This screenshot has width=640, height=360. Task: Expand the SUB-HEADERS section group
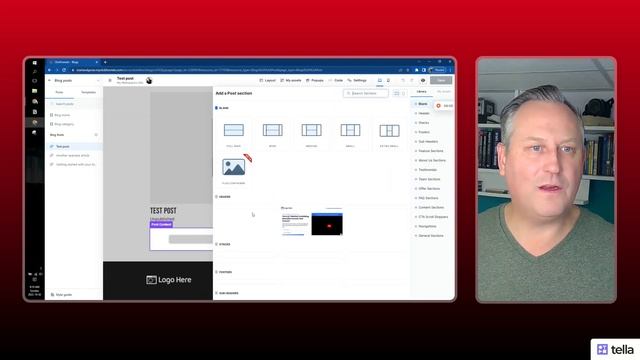[x=227, y=293]
